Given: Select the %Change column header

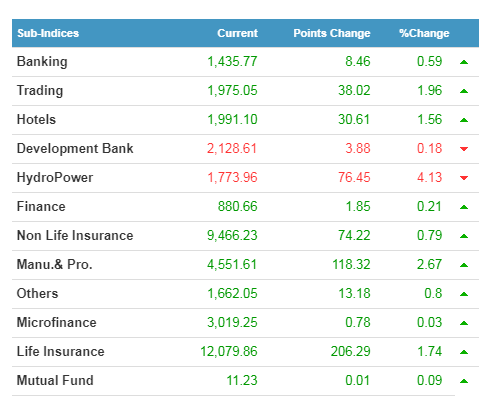Looking at the screenshot, I should [x=424, y=33].
